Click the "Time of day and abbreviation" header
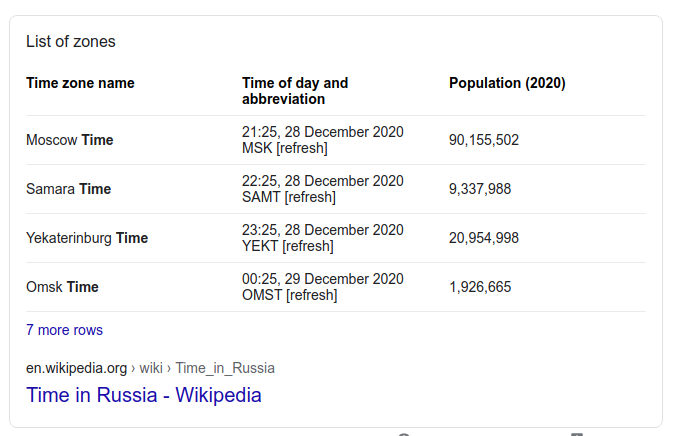The height and width of the screenshot is (436, 673). coord(295,91)
